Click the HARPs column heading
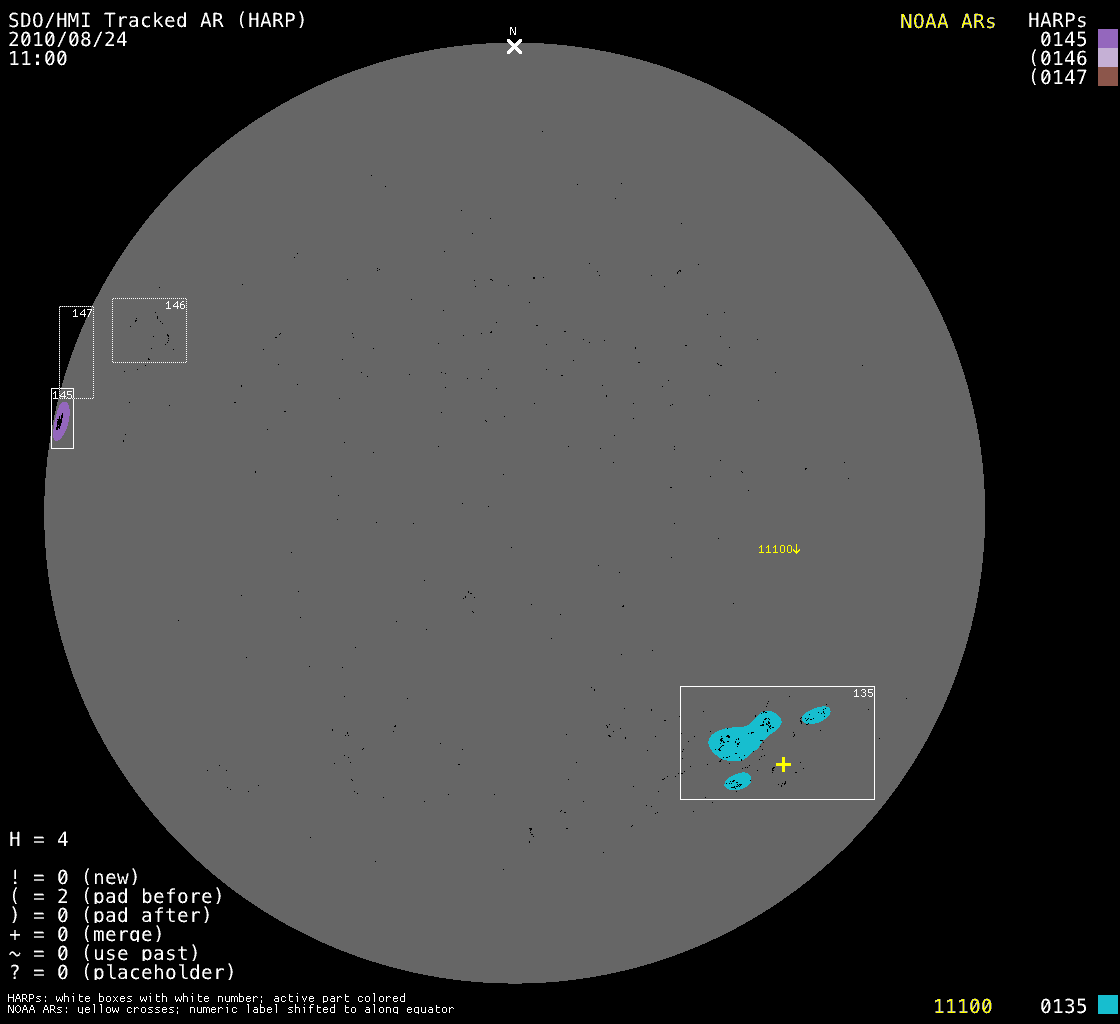 (1057, 21)
